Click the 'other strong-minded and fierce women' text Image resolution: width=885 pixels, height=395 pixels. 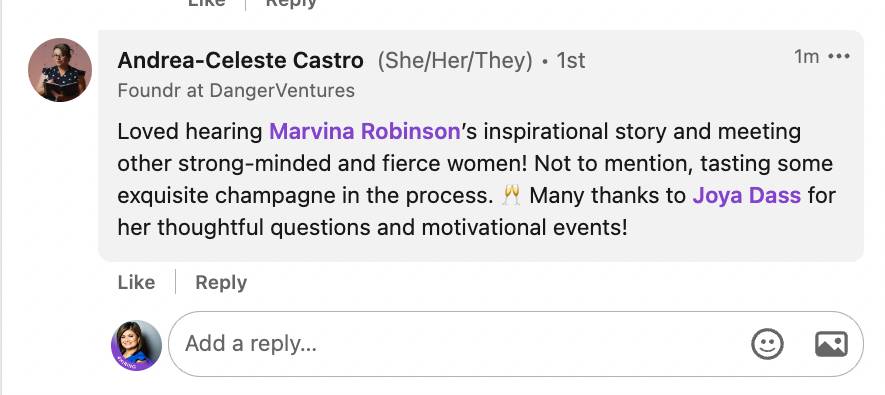pos(322,164)
